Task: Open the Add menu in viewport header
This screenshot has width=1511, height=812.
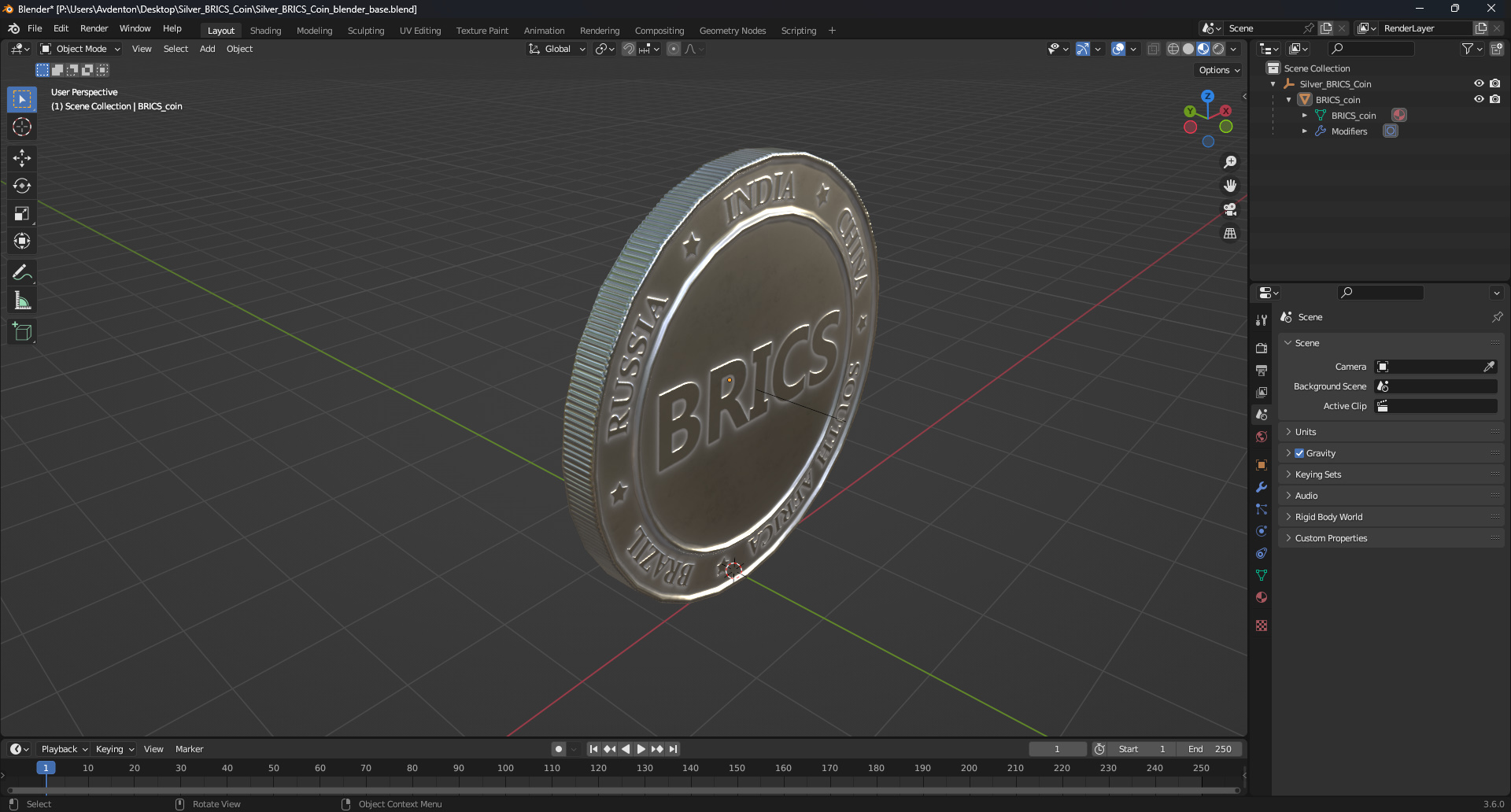Action: pyautogui.click(x=207, y=49)
